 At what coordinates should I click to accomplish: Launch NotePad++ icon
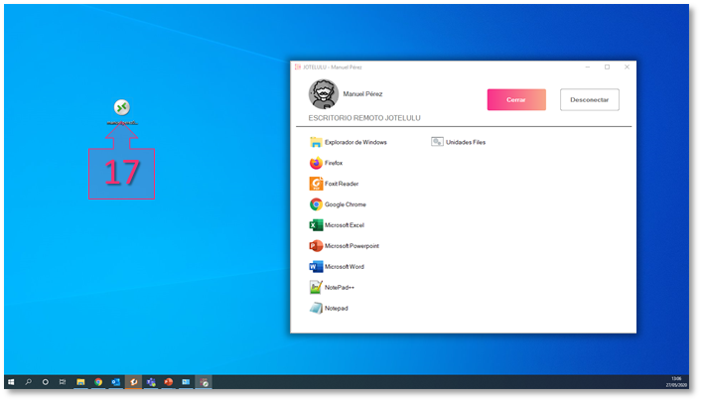pos(316,287)
